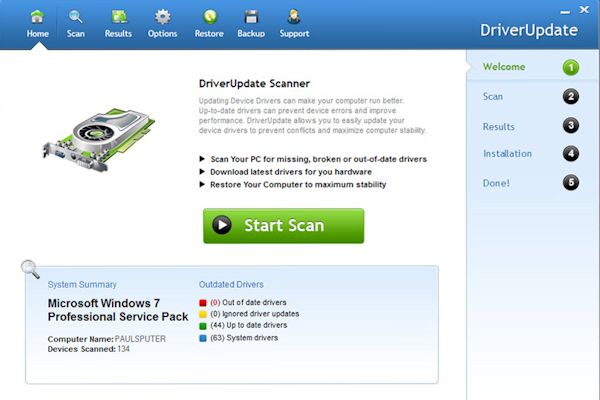The image size is (600, 400).
Task: Click the "Restore Your Computer" bullet
Action: (x=298, y=184)
